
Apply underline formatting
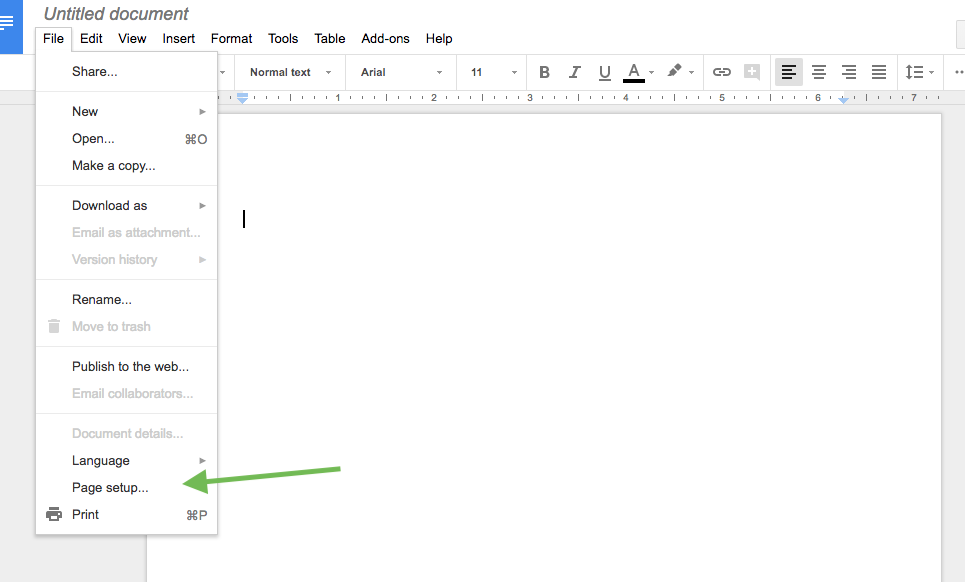[604, 72]
